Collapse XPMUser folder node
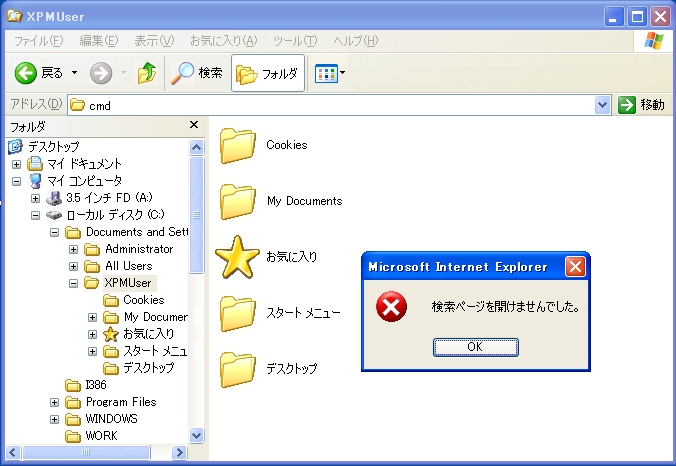The height and width of the screenshot is (466, 676). (73, 284)
